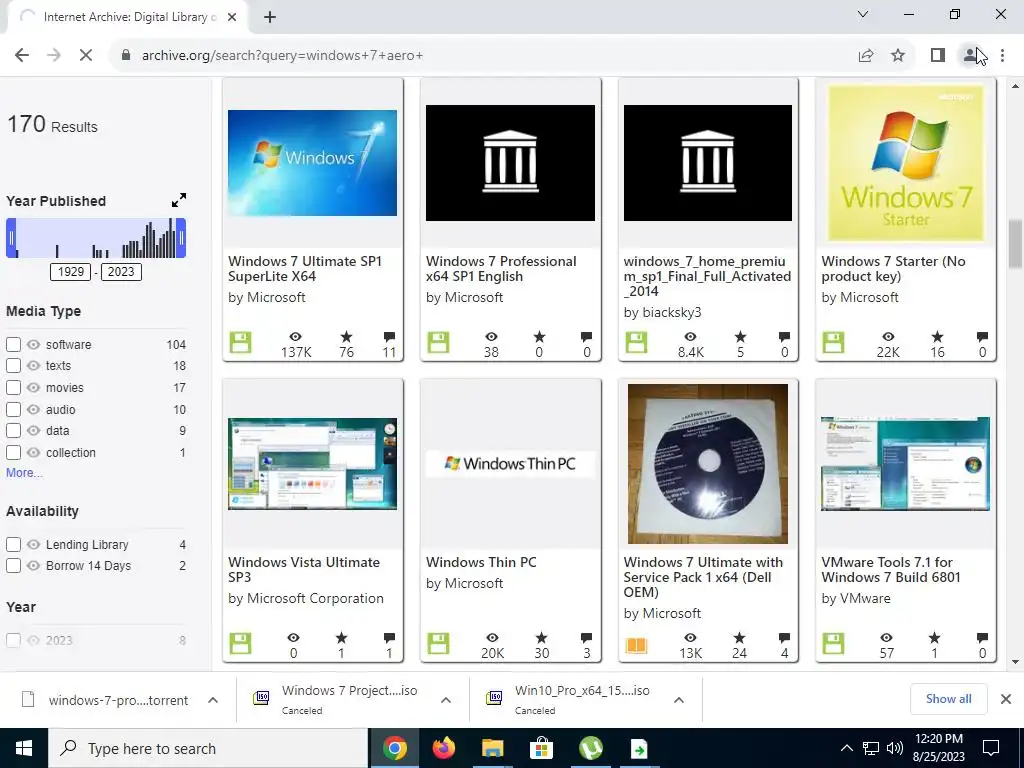
Task: Check the software media type filter
Action: [13, 344]
